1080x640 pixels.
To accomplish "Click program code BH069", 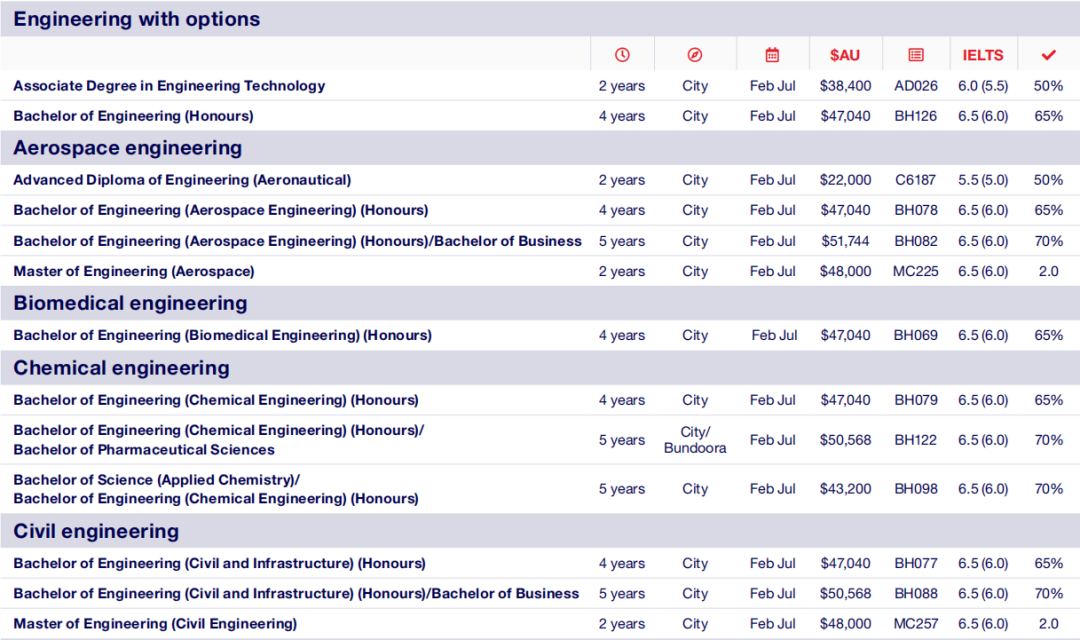I will point(915,336).
